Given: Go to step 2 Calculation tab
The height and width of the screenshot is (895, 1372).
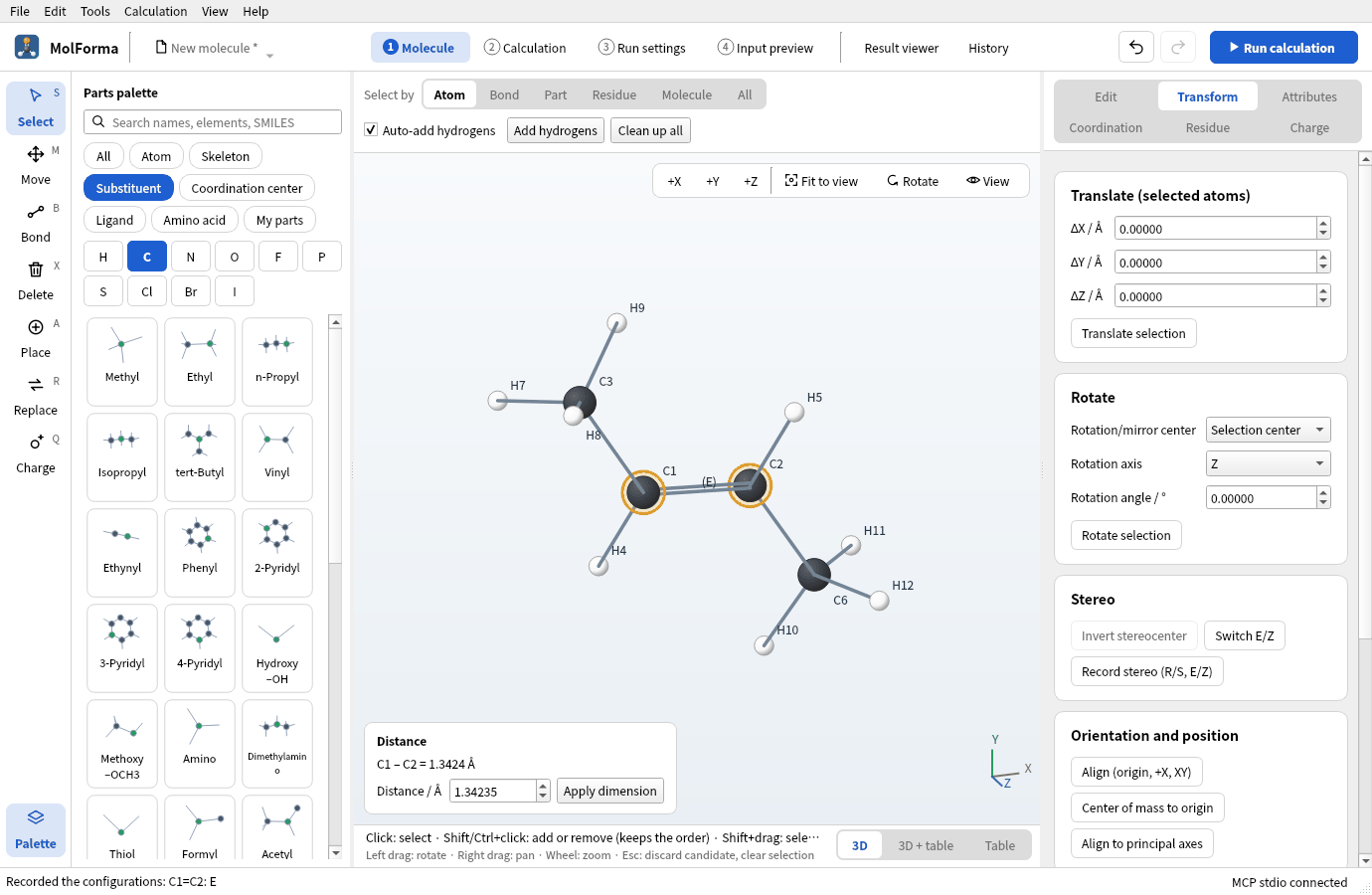Looking at the screenshot, I should (x=525, y=48).
